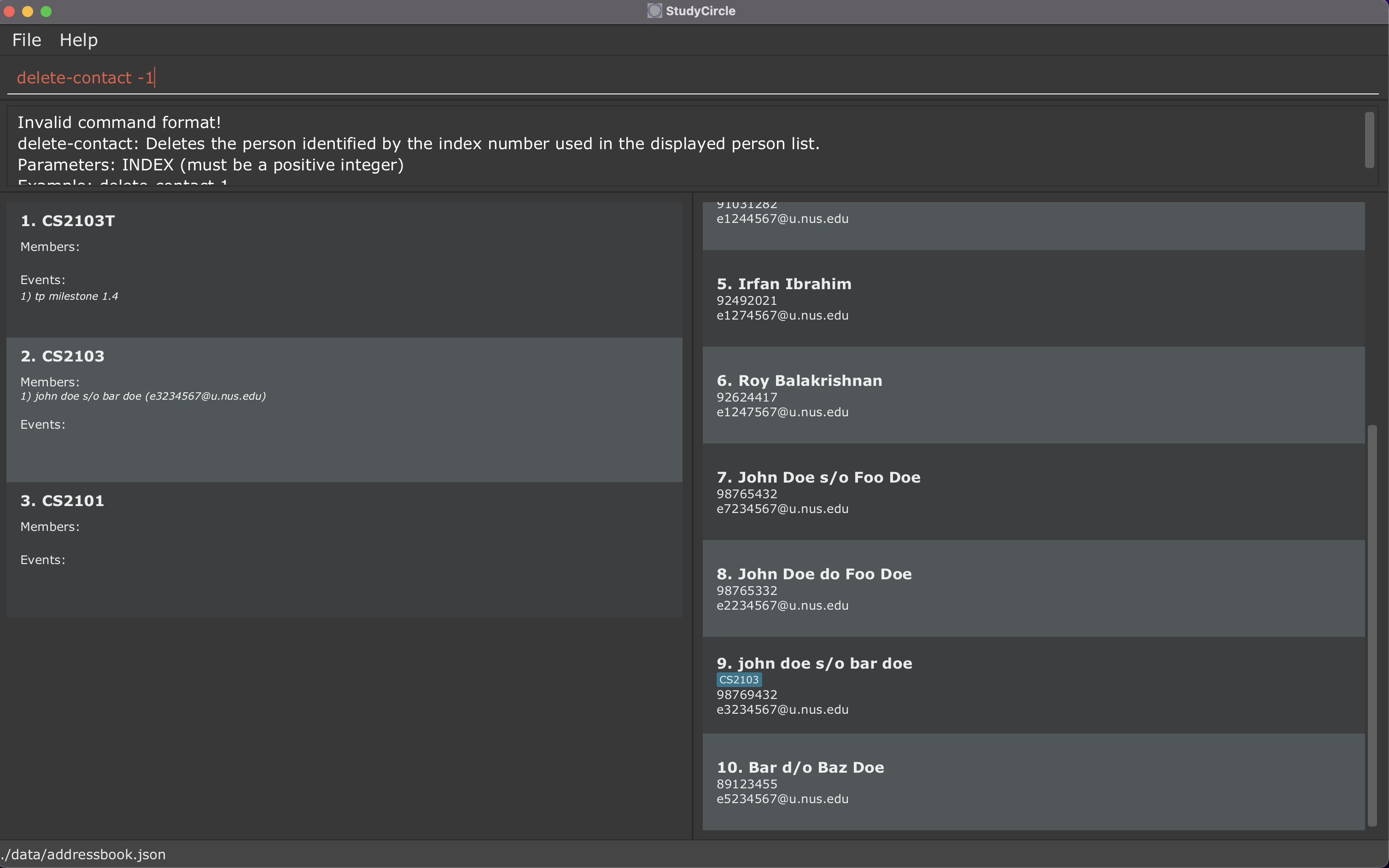Click the command input field
Viewport: 1389px width, 868px height.
click(x=689, y=77)
